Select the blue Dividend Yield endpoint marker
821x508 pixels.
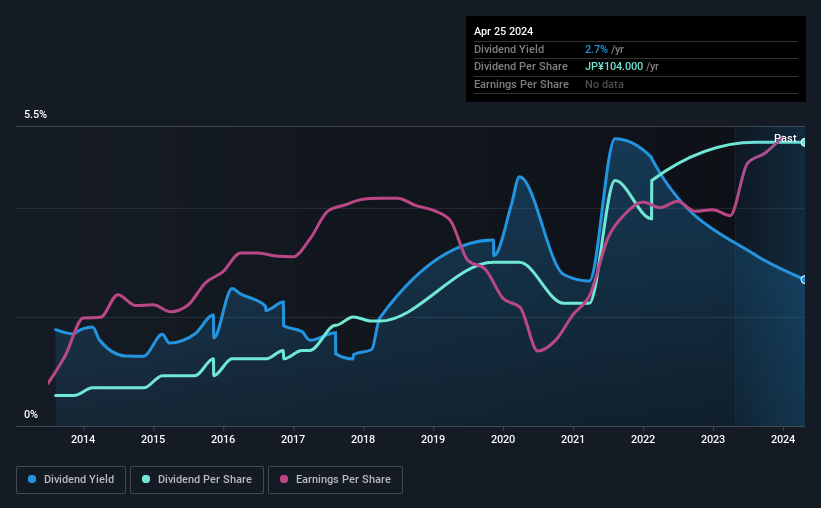coord(804,280)
